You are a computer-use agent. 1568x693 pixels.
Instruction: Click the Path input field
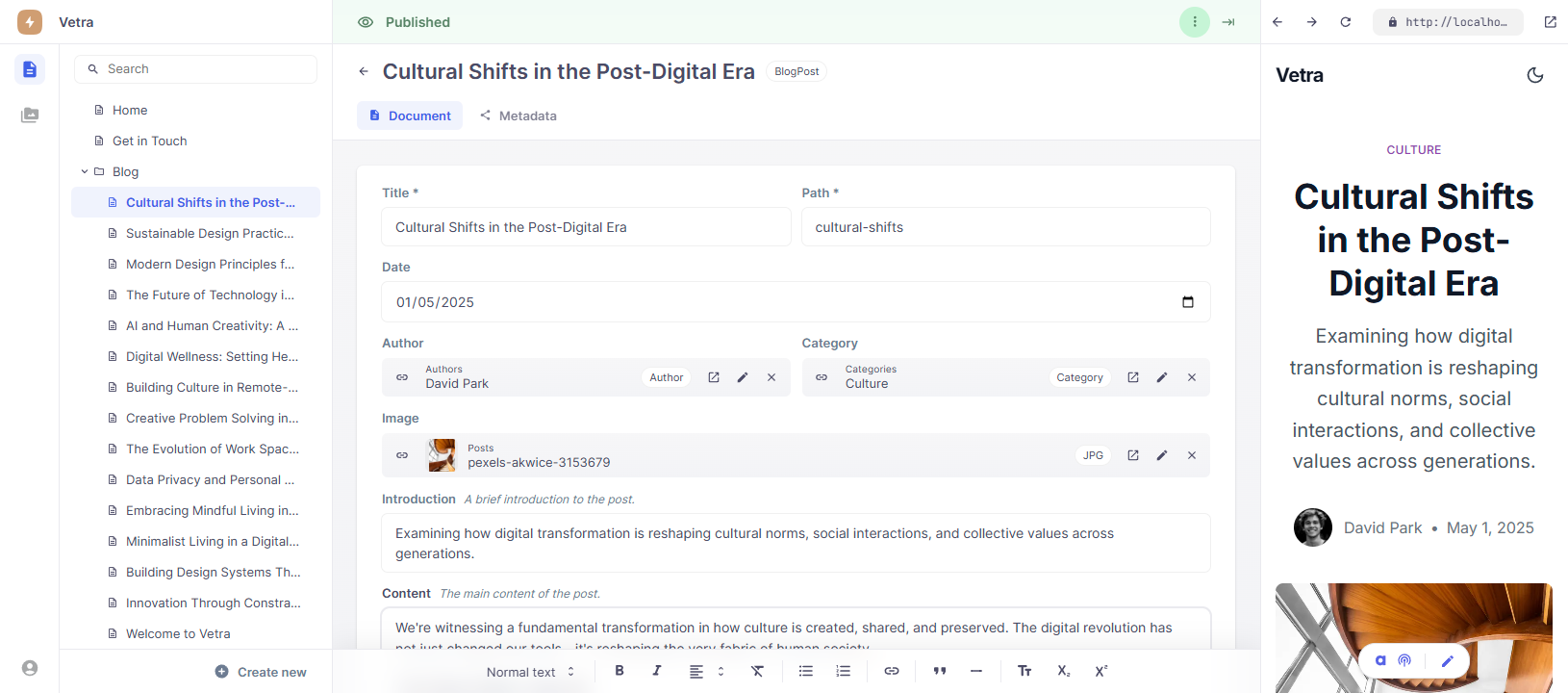[x=1005, y=227]
